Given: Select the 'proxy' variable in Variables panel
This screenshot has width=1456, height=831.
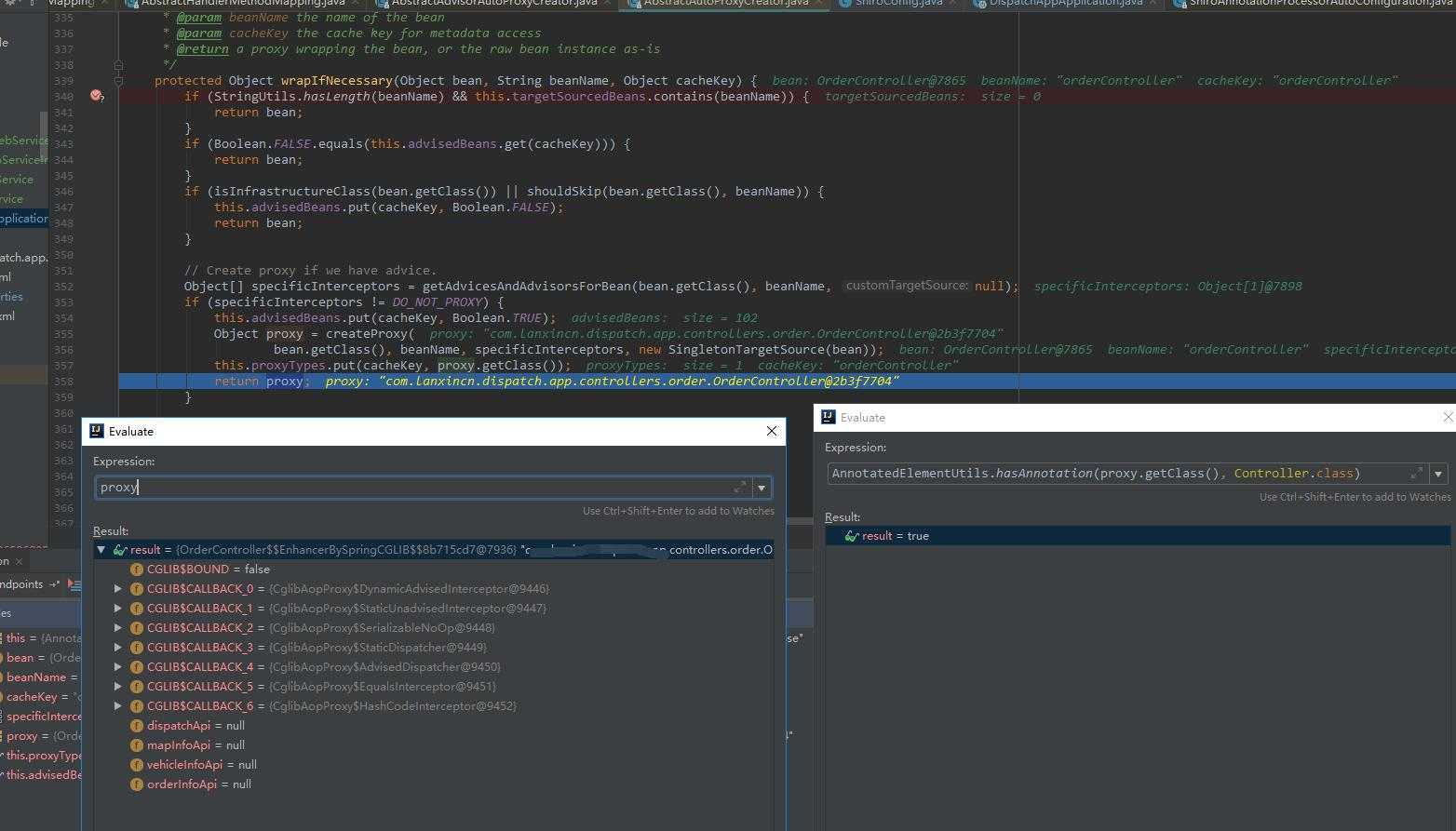Looking at the screenshot, I should click(40, 736).
